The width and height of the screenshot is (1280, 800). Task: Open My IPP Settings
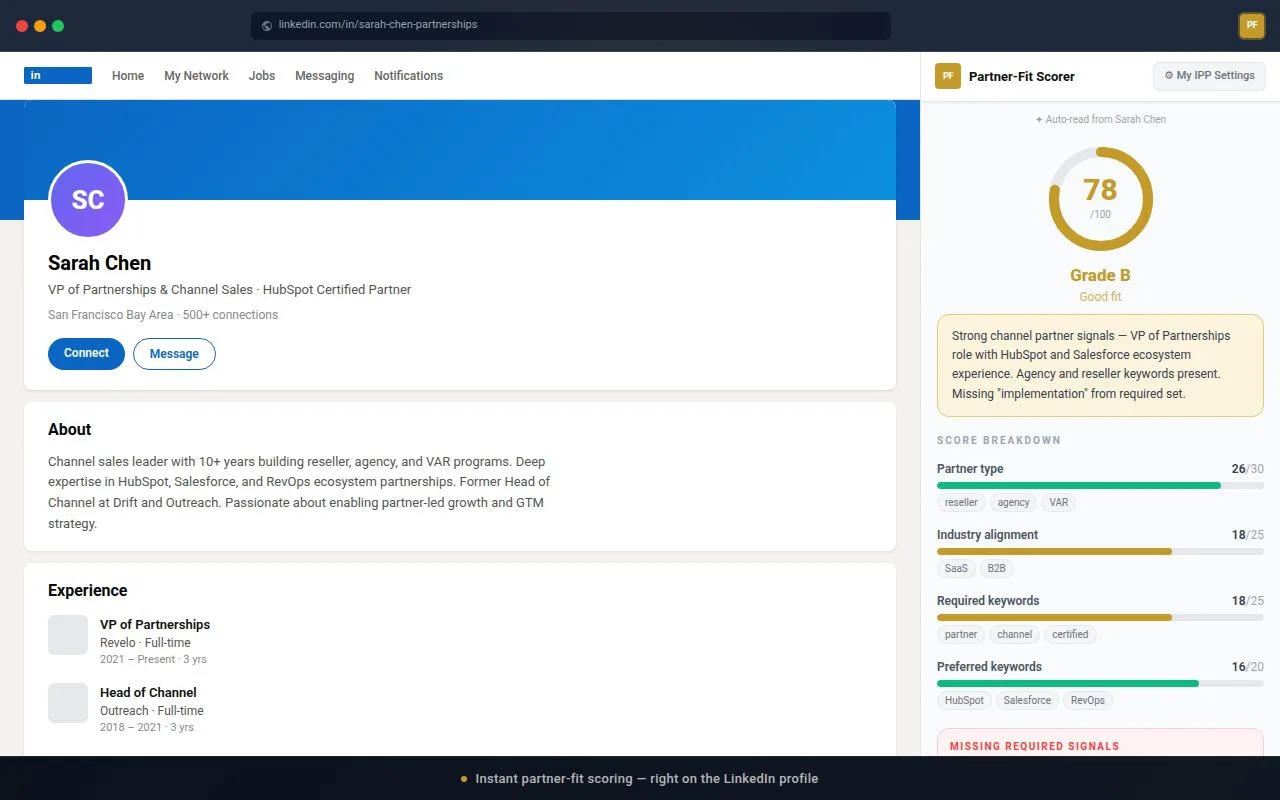1209,76
